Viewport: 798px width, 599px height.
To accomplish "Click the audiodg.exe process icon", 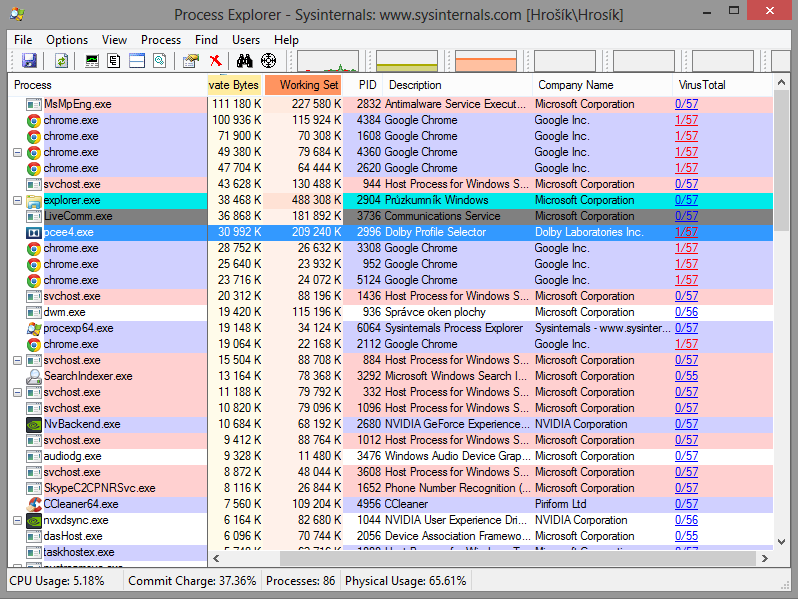I will coord(34,457).
